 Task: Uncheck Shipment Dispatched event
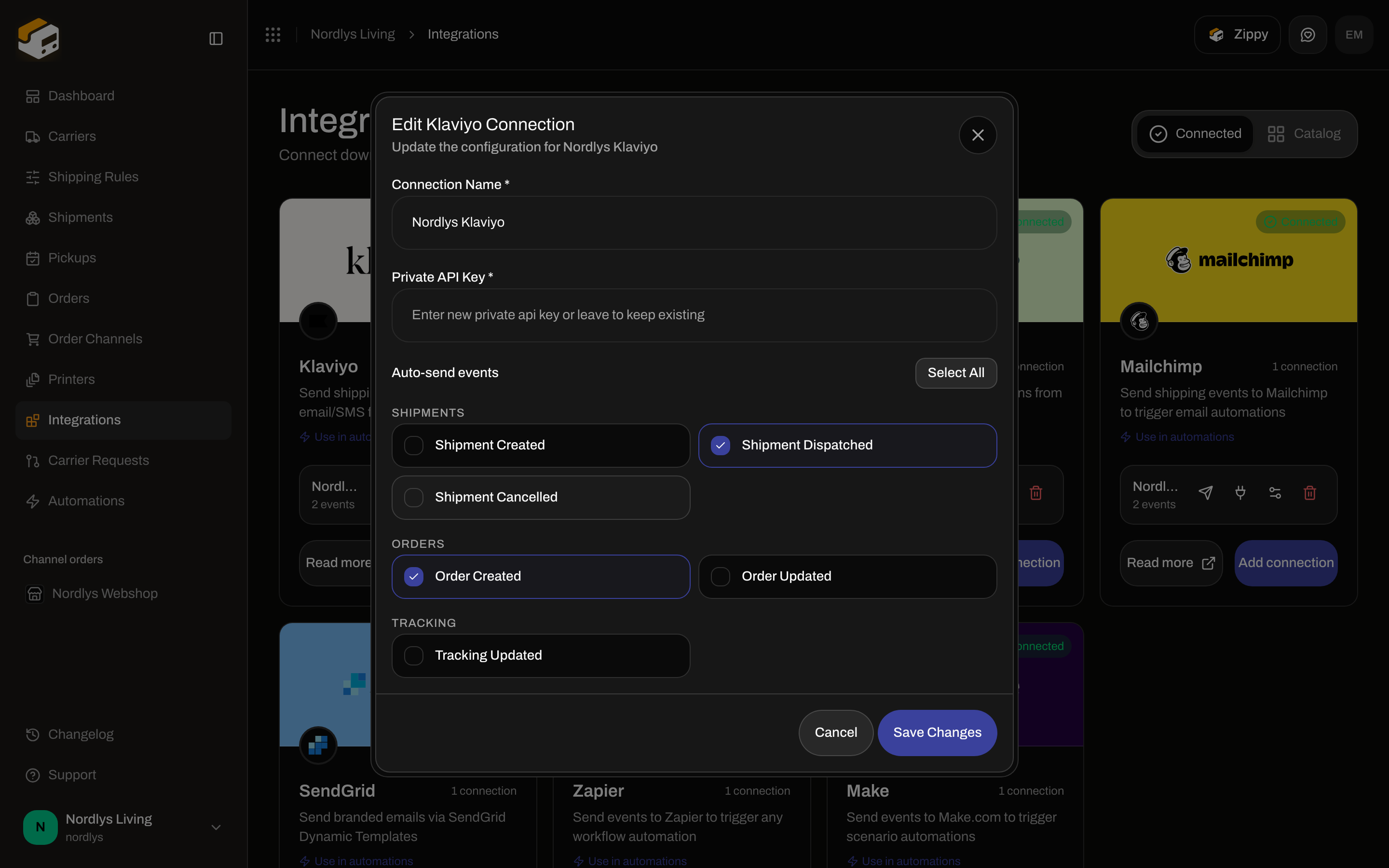(847, 446)
